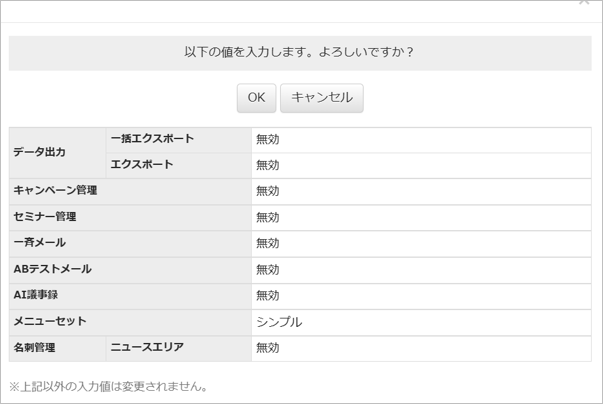Click the 無効 value beside 一括エクスポート
The width and height of the screenshot is (603, 404).
(x=268, y=139)
